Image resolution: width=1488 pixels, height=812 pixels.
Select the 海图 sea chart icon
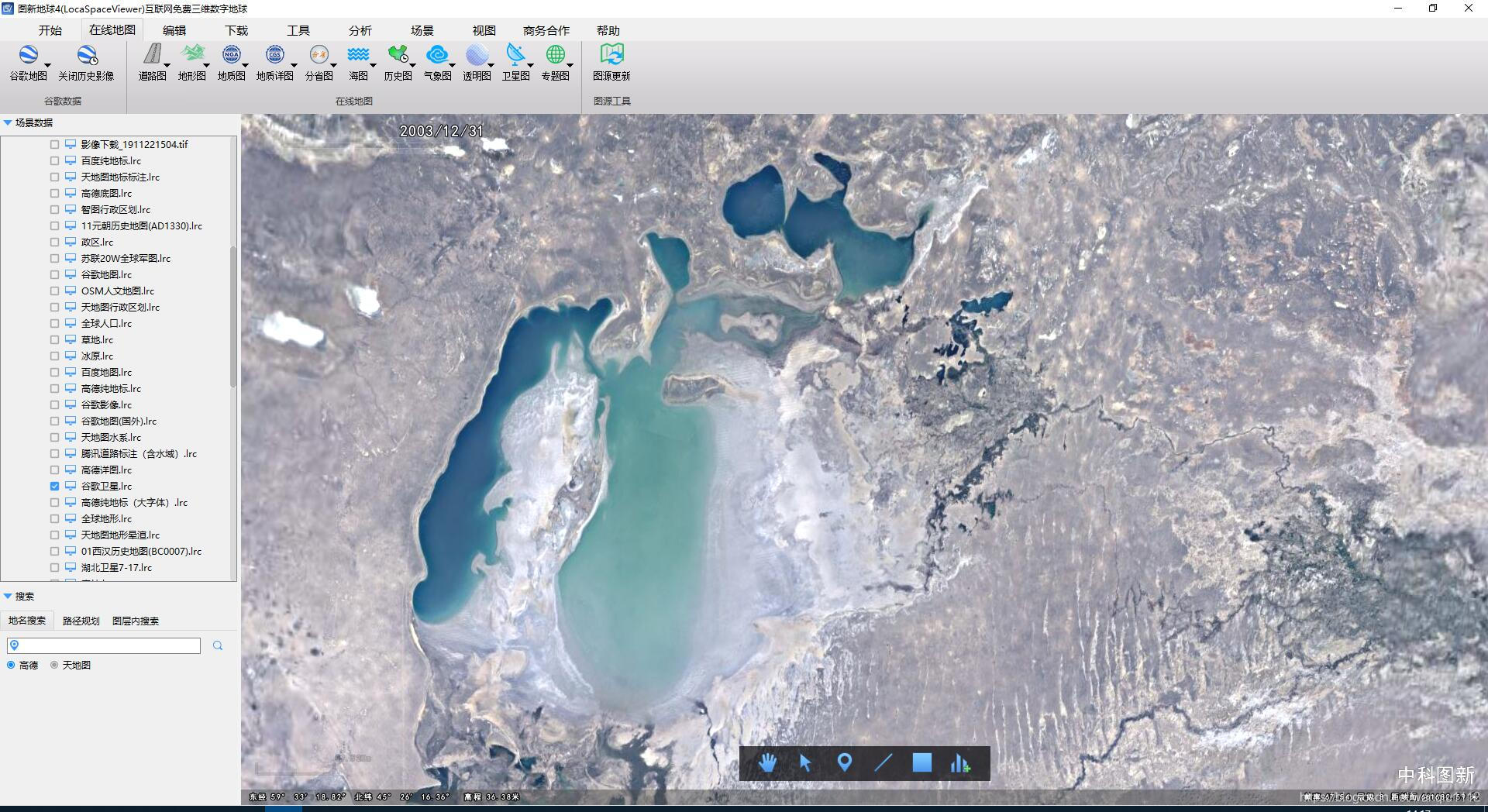pos(358,54)
